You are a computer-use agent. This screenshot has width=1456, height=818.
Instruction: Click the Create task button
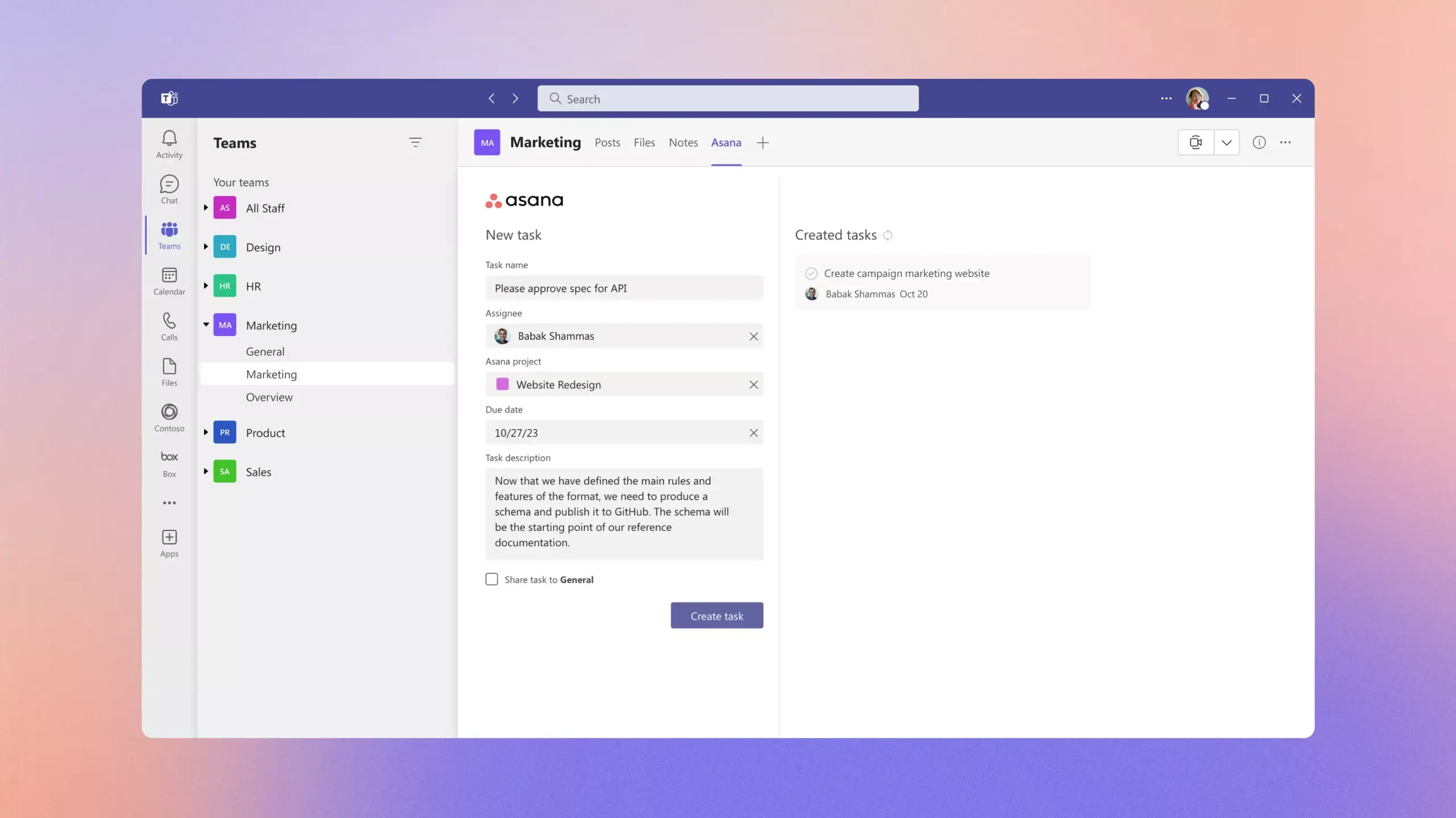(x=717, y=615)
